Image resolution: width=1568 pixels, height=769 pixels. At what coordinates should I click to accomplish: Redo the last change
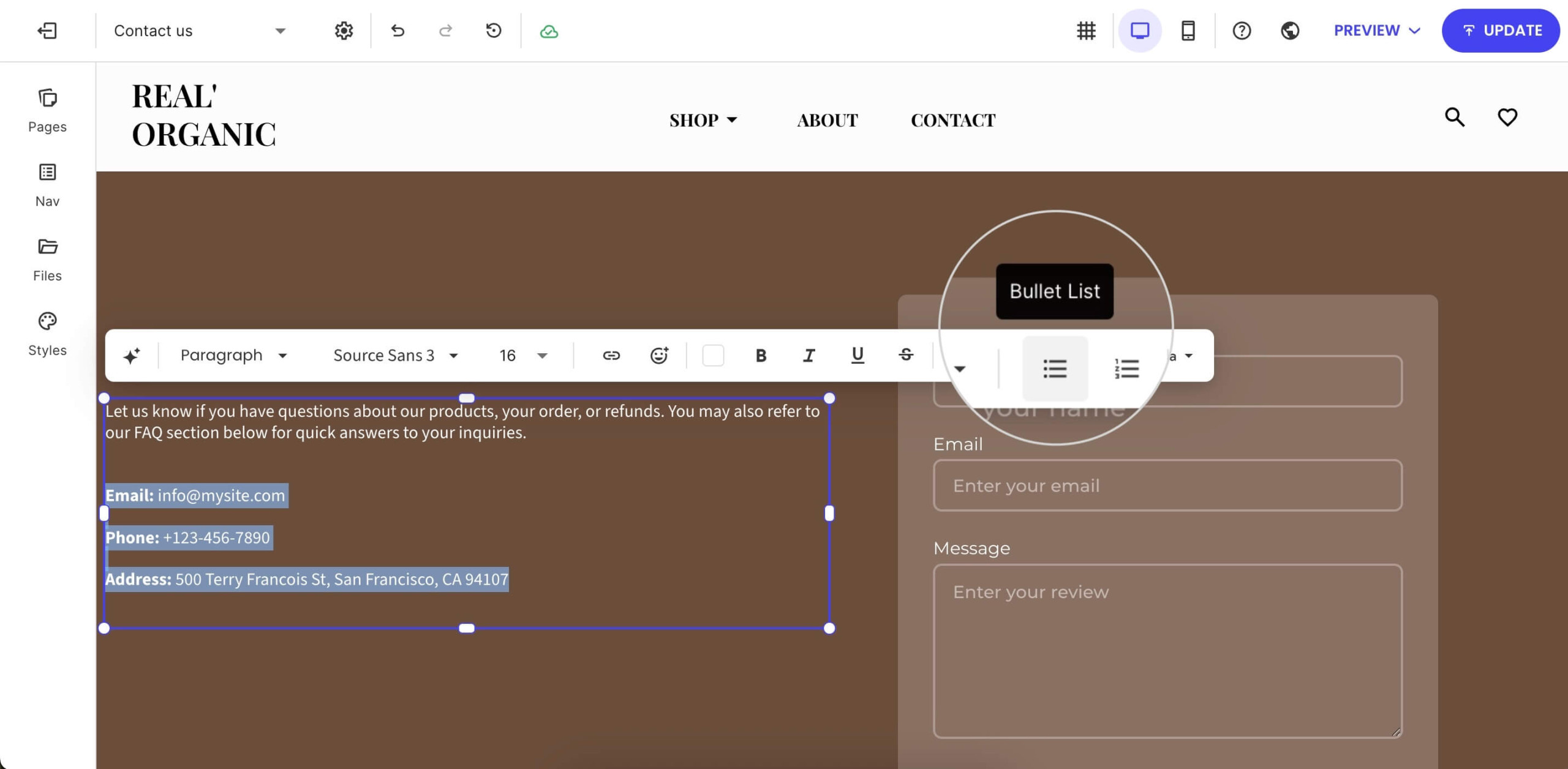[x=446, y=31]
